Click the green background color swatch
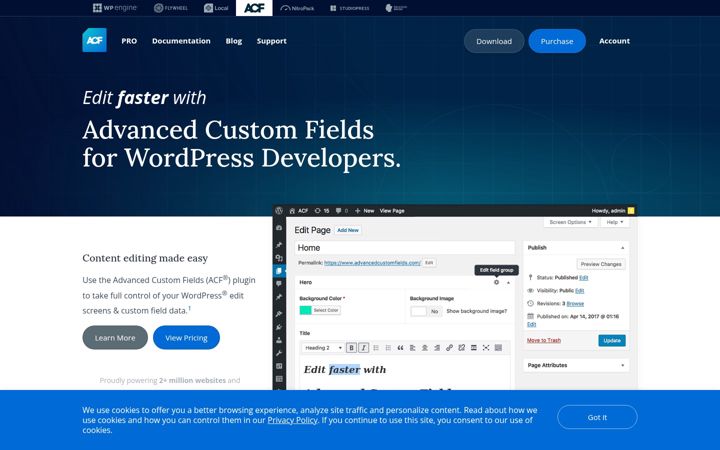Screen dimensions: 720x450 point(305,310)
